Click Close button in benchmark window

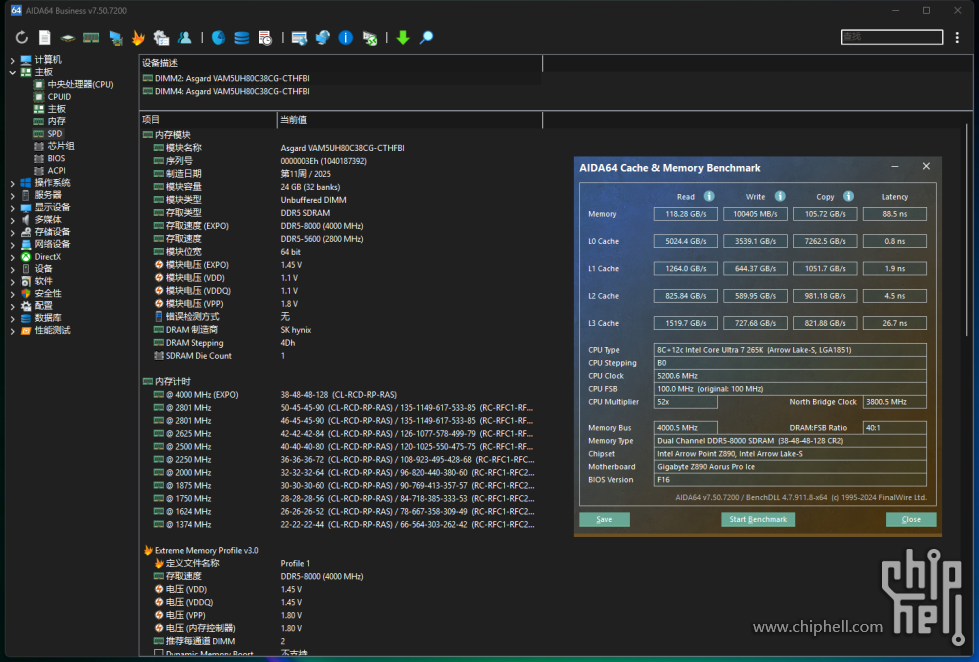(911, 520)
